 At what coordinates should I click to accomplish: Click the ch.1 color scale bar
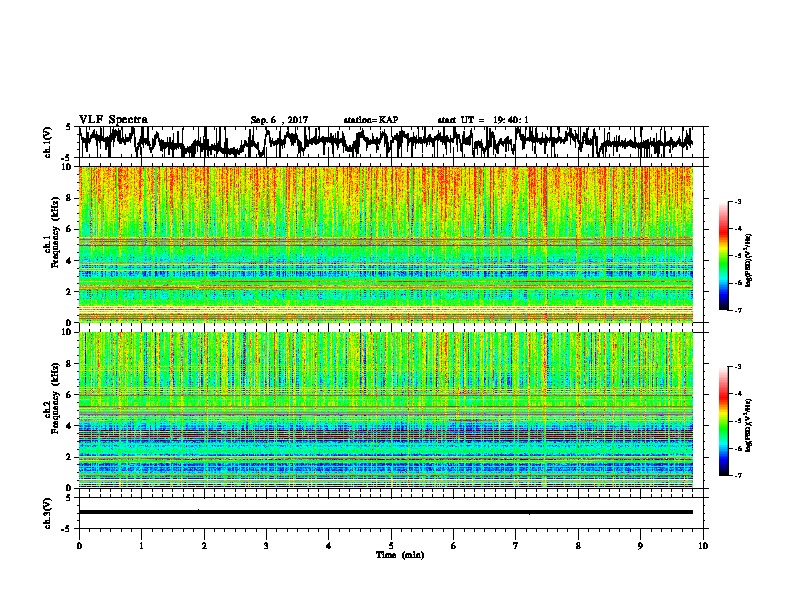[x=723, y=256]
